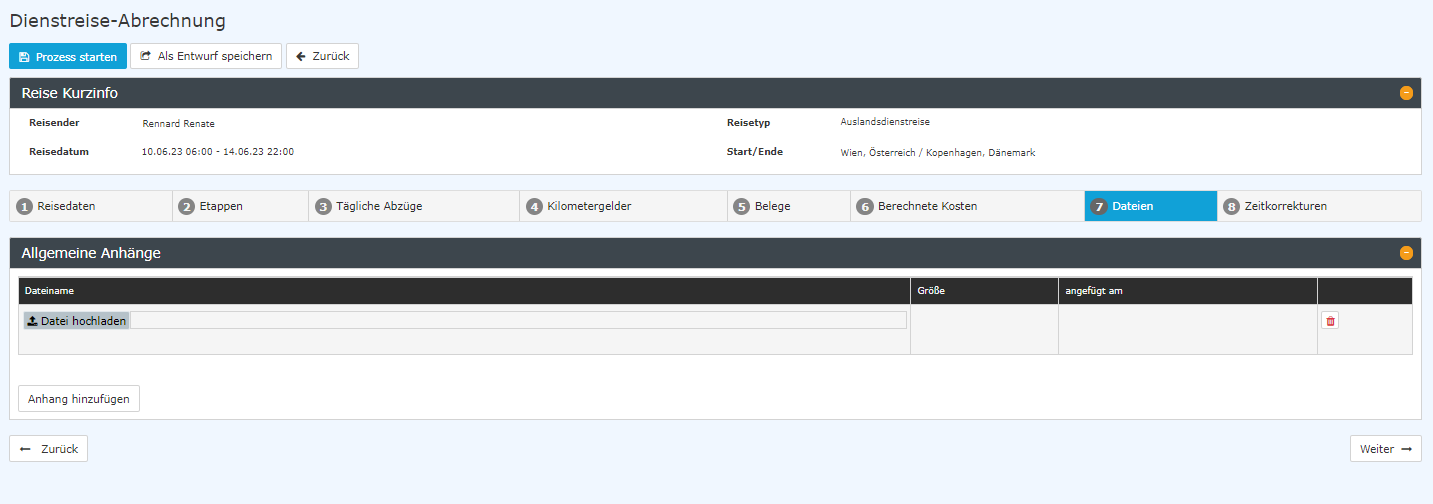Switch to the Etappen tab
Viewport: 1433px width, 504px height.
(240, 206)
